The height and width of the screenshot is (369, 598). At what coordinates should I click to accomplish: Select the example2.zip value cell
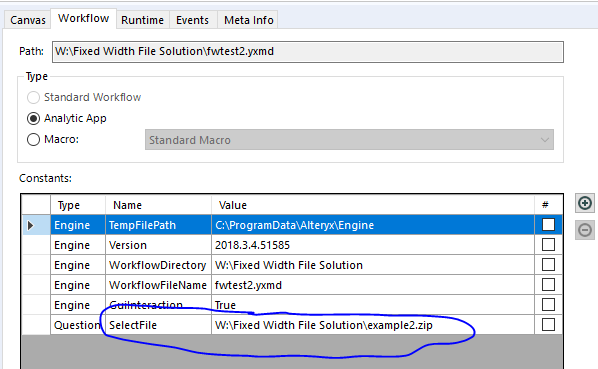[373, 325]
